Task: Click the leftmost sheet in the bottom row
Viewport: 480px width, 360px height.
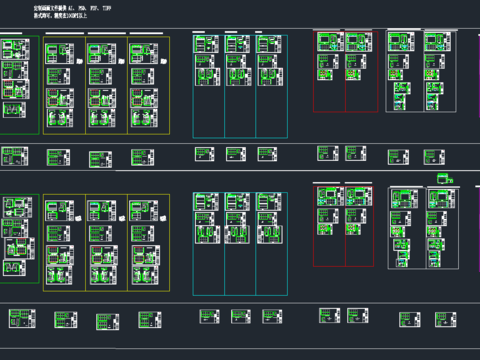Action: click(x=22, y=318)
